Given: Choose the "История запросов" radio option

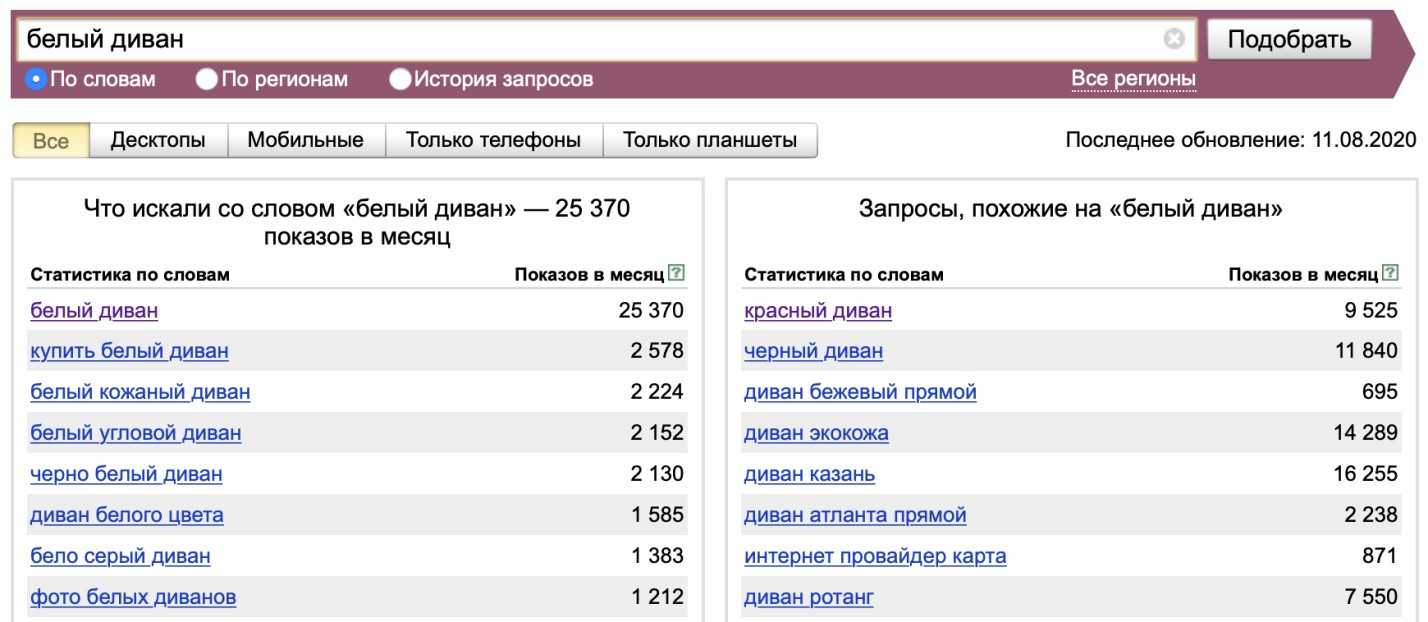Looking at the screenshot, I should 400,79.
